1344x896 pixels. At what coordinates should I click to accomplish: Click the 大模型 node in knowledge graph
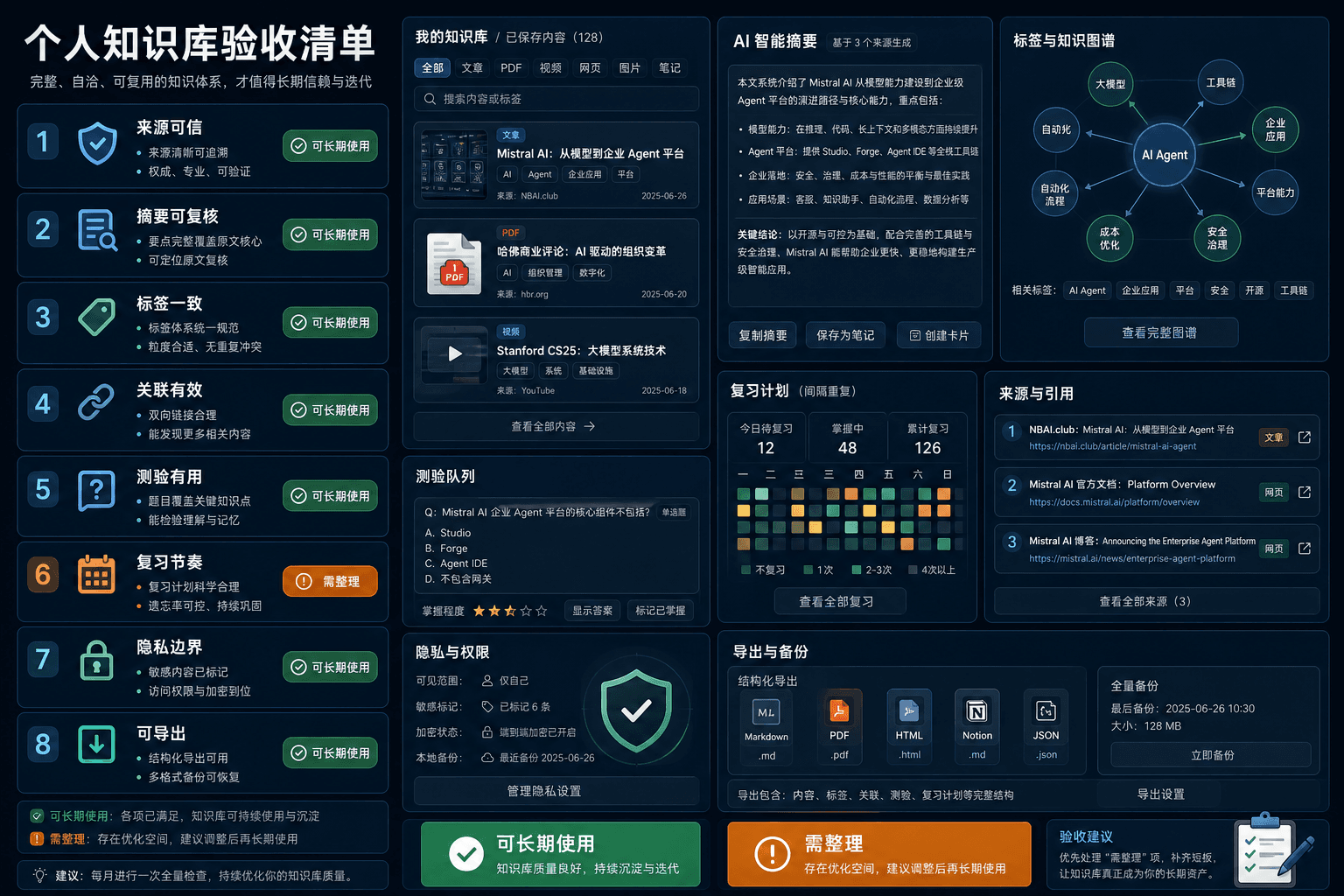pos(1110,84)
